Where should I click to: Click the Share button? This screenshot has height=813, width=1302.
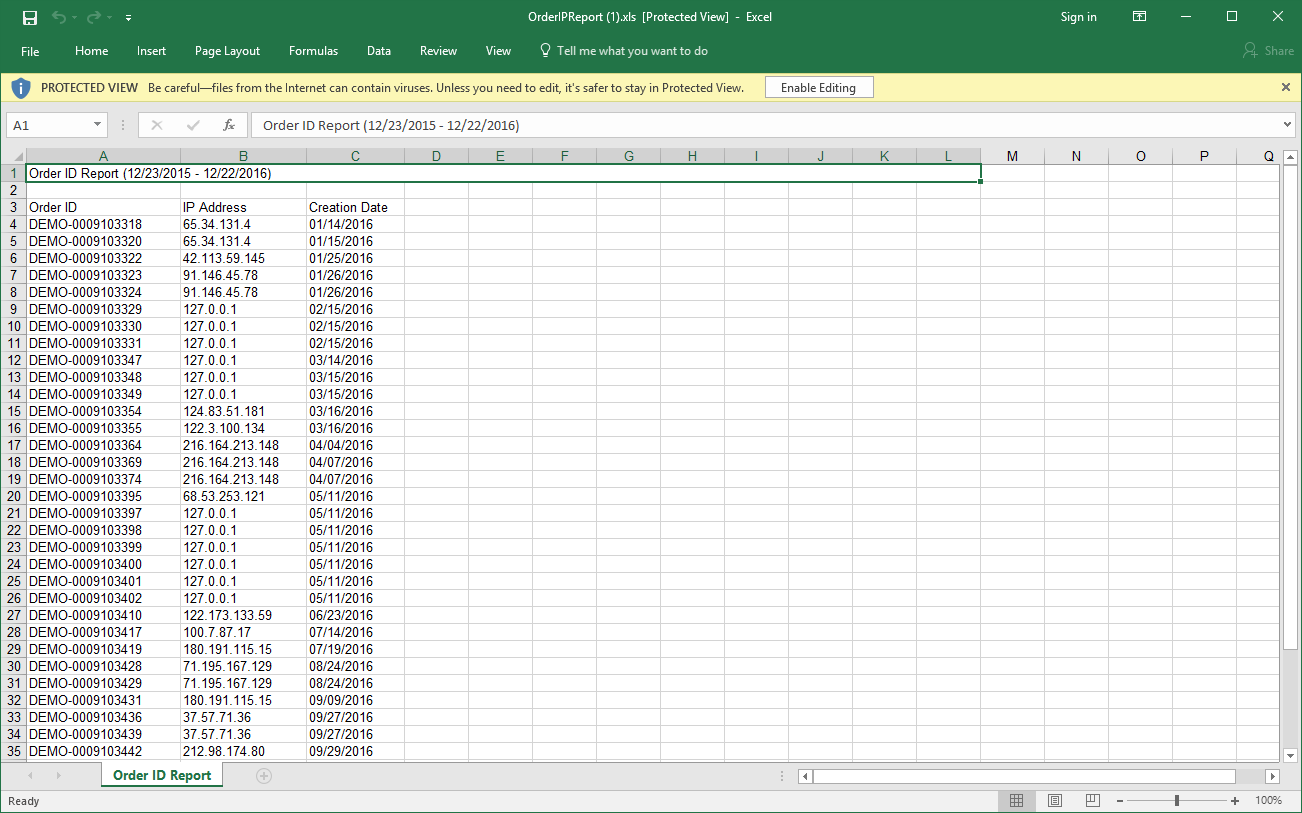(1268, 51)
